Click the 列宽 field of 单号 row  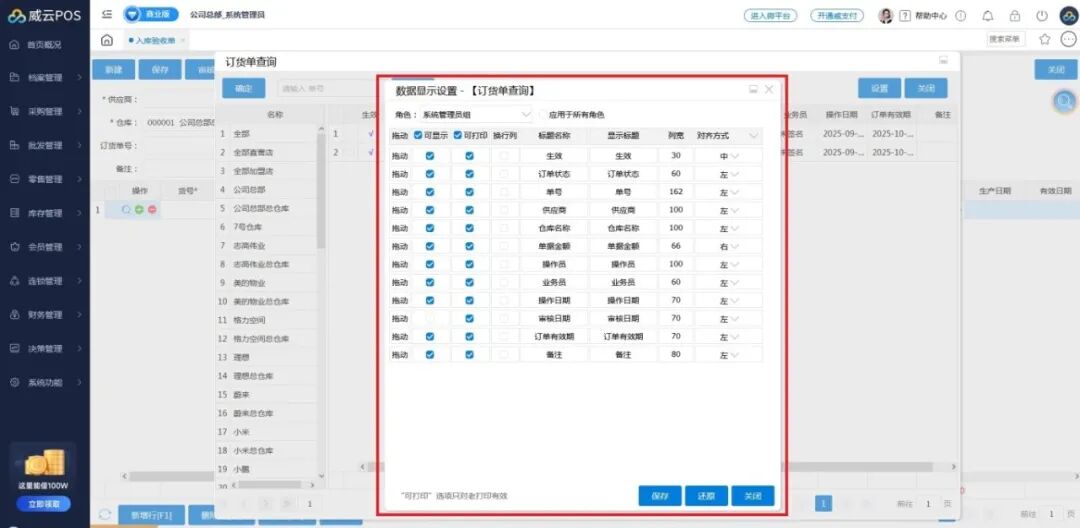(x=676, y=192)
